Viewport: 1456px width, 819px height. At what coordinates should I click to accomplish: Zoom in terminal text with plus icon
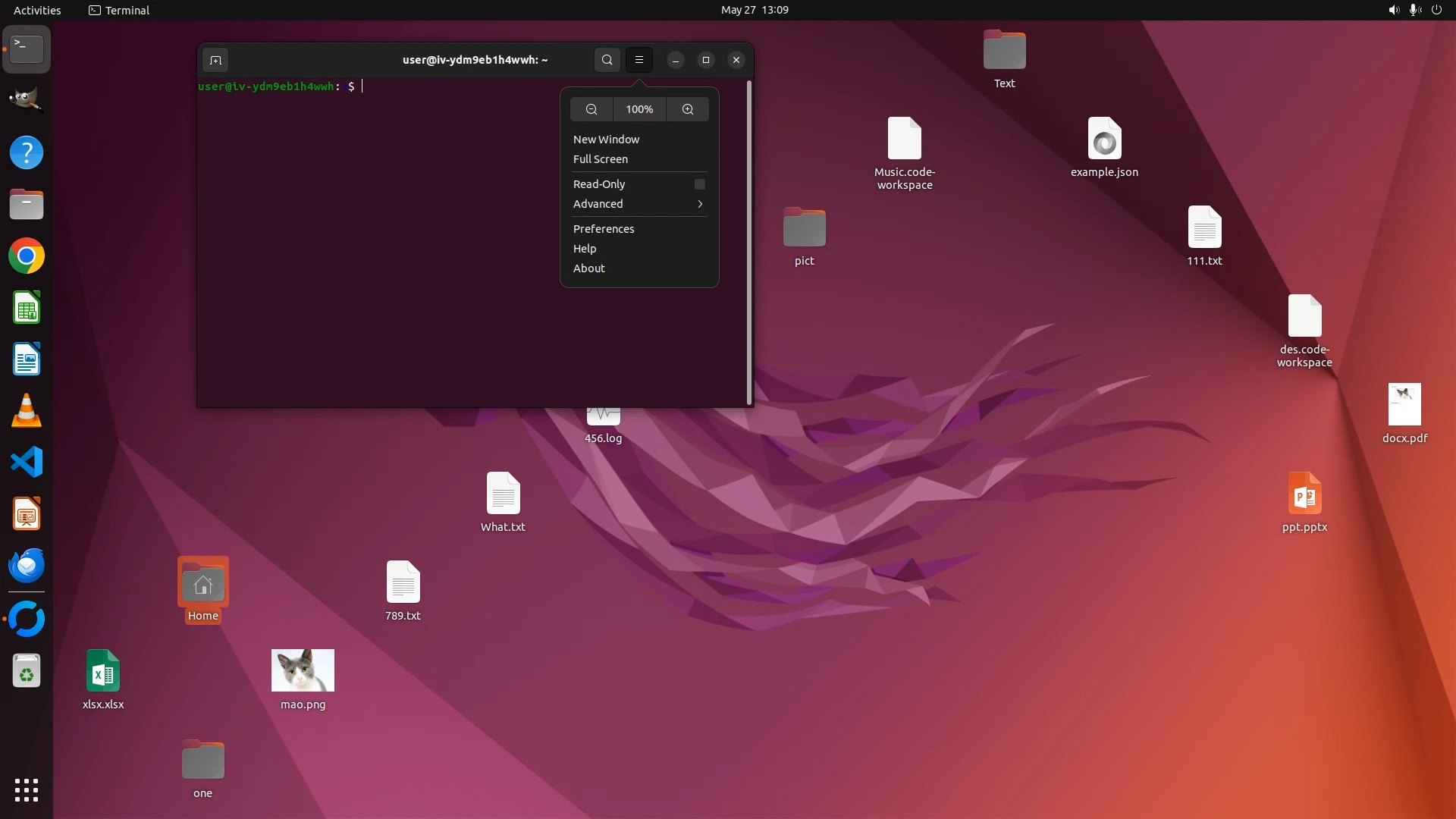pos(688,109)
